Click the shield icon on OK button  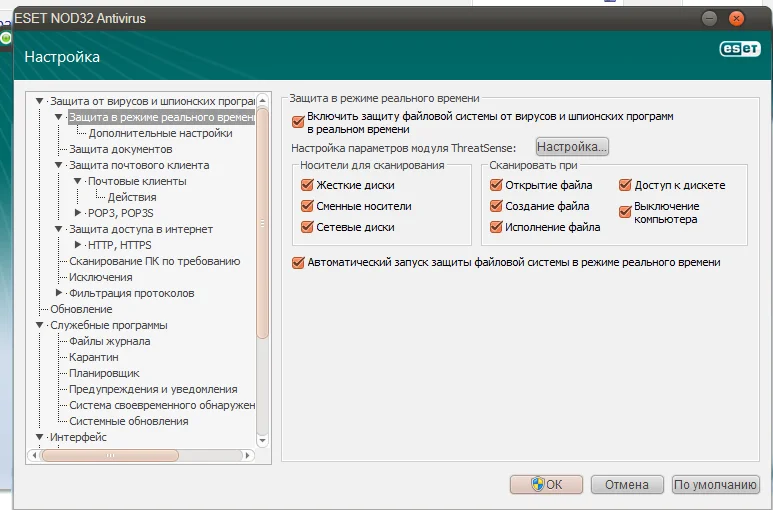(537, 484)
